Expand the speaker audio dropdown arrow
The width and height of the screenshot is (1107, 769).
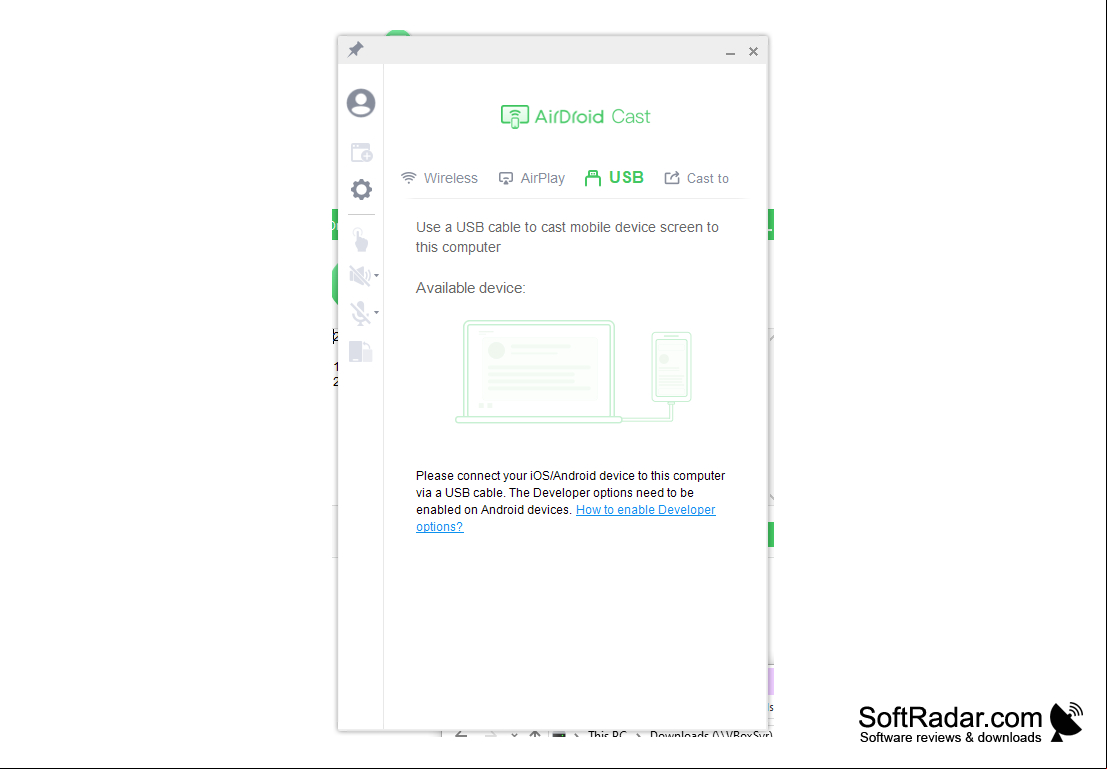coord(376,275)
